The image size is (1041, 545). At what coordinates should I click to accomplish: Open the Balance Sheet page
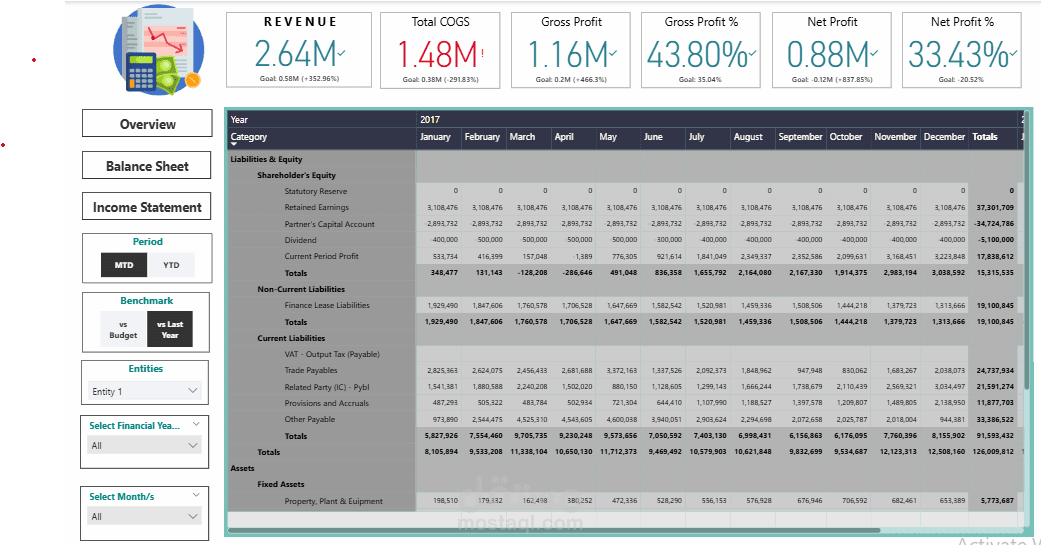coord(147,165)
